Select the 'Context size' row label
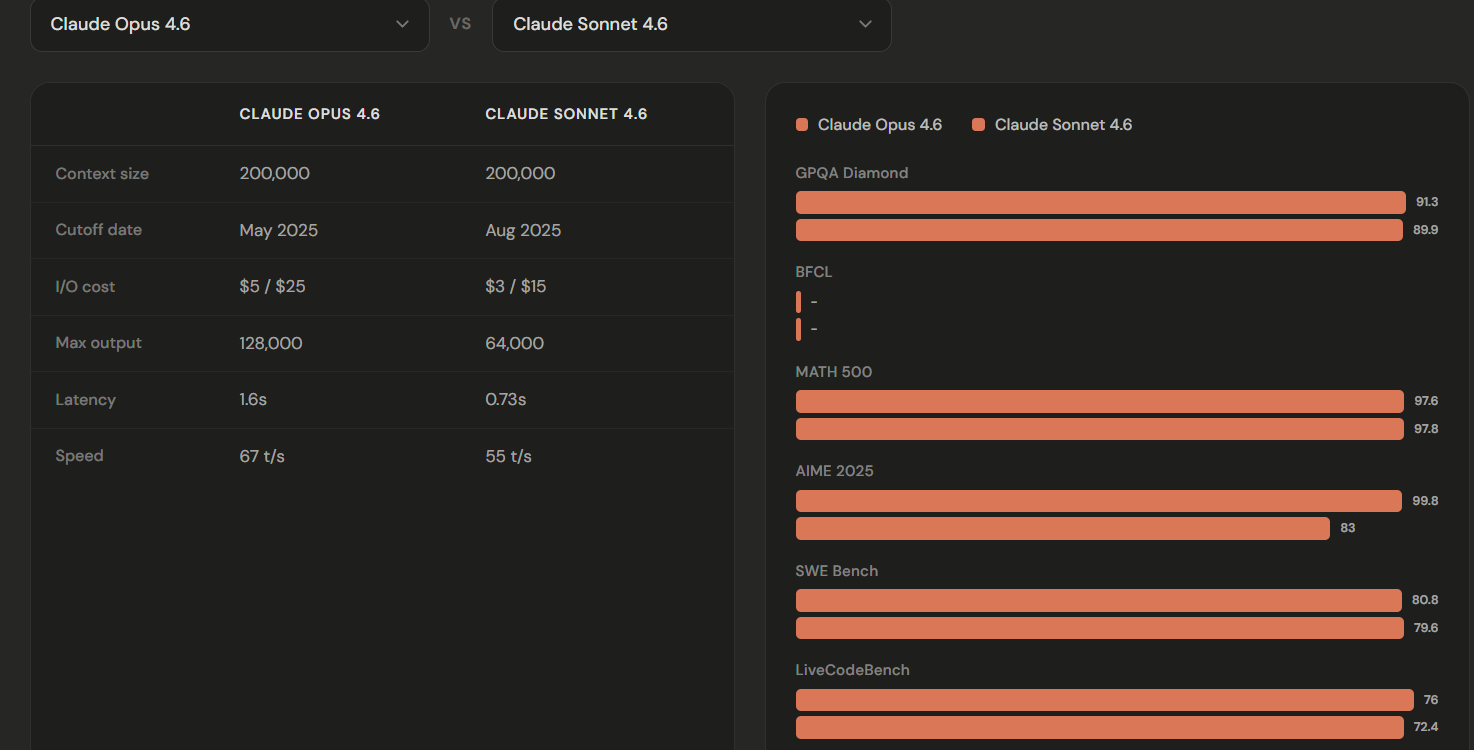This screenshot has height=750, width=1474. click(102, 174)
